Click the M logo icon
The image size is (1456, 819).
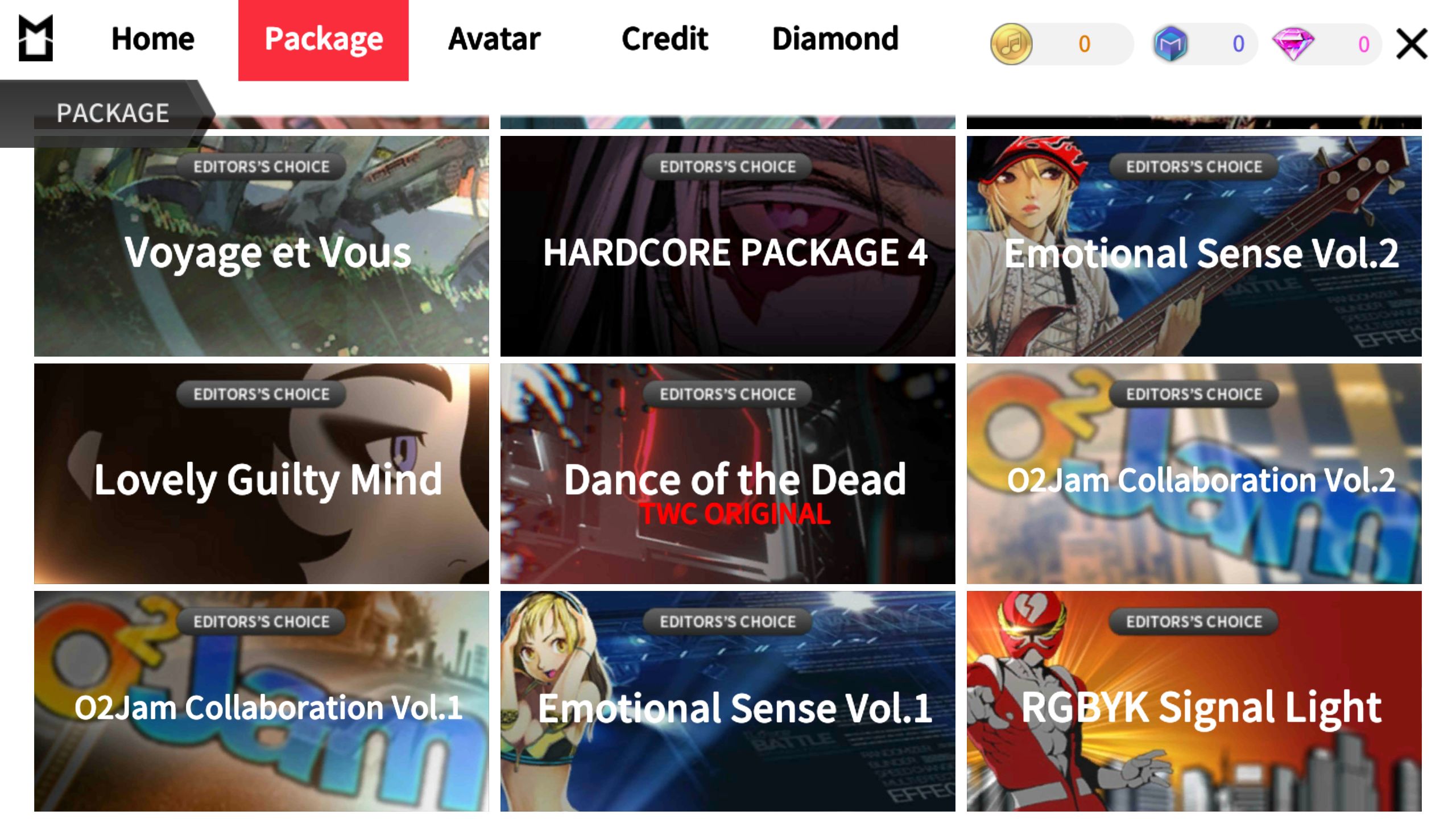[36, 38]
